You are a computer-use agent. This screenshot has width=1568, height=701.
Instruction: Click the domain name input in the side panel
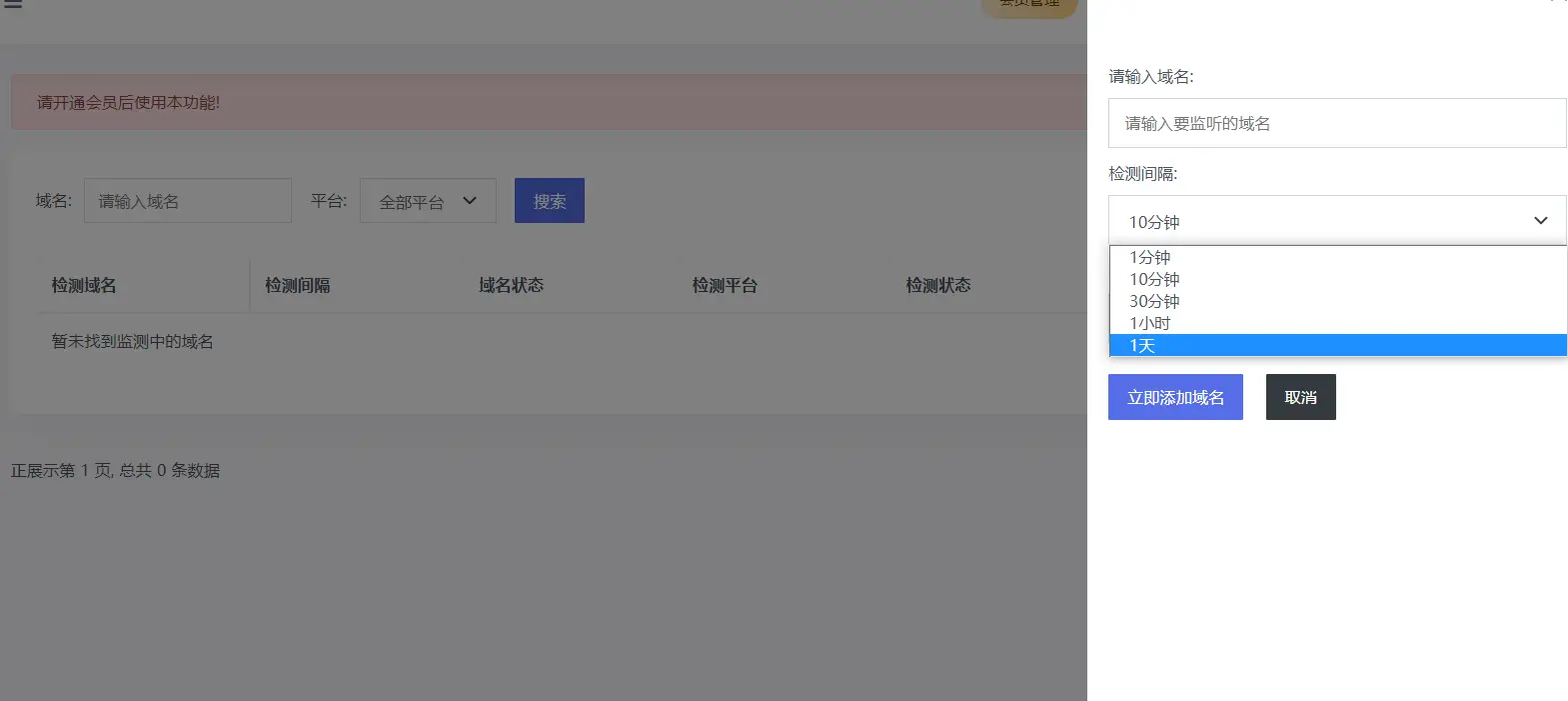click(x=1337, y=123)
